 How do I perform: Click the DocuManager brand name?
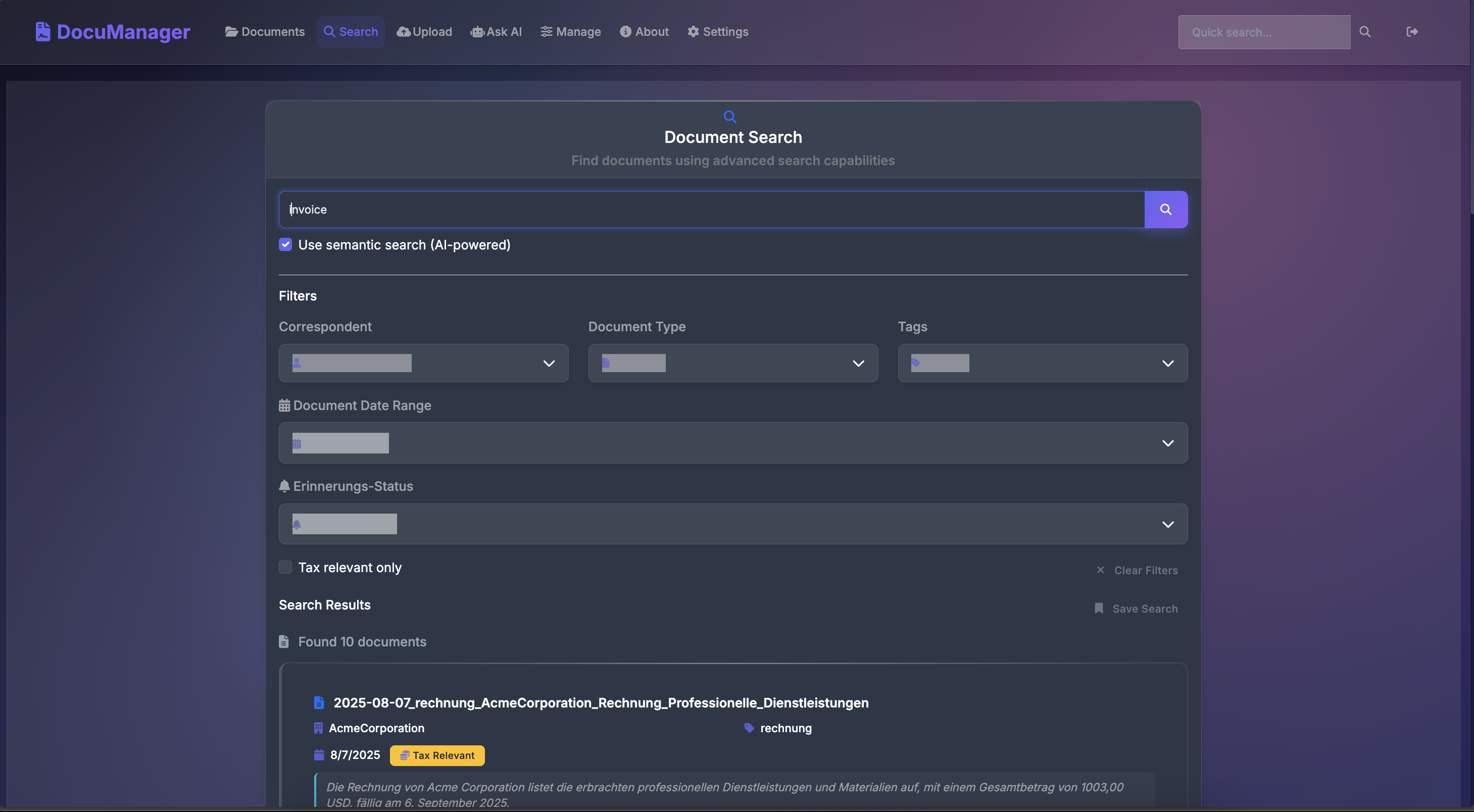point(123,31)
